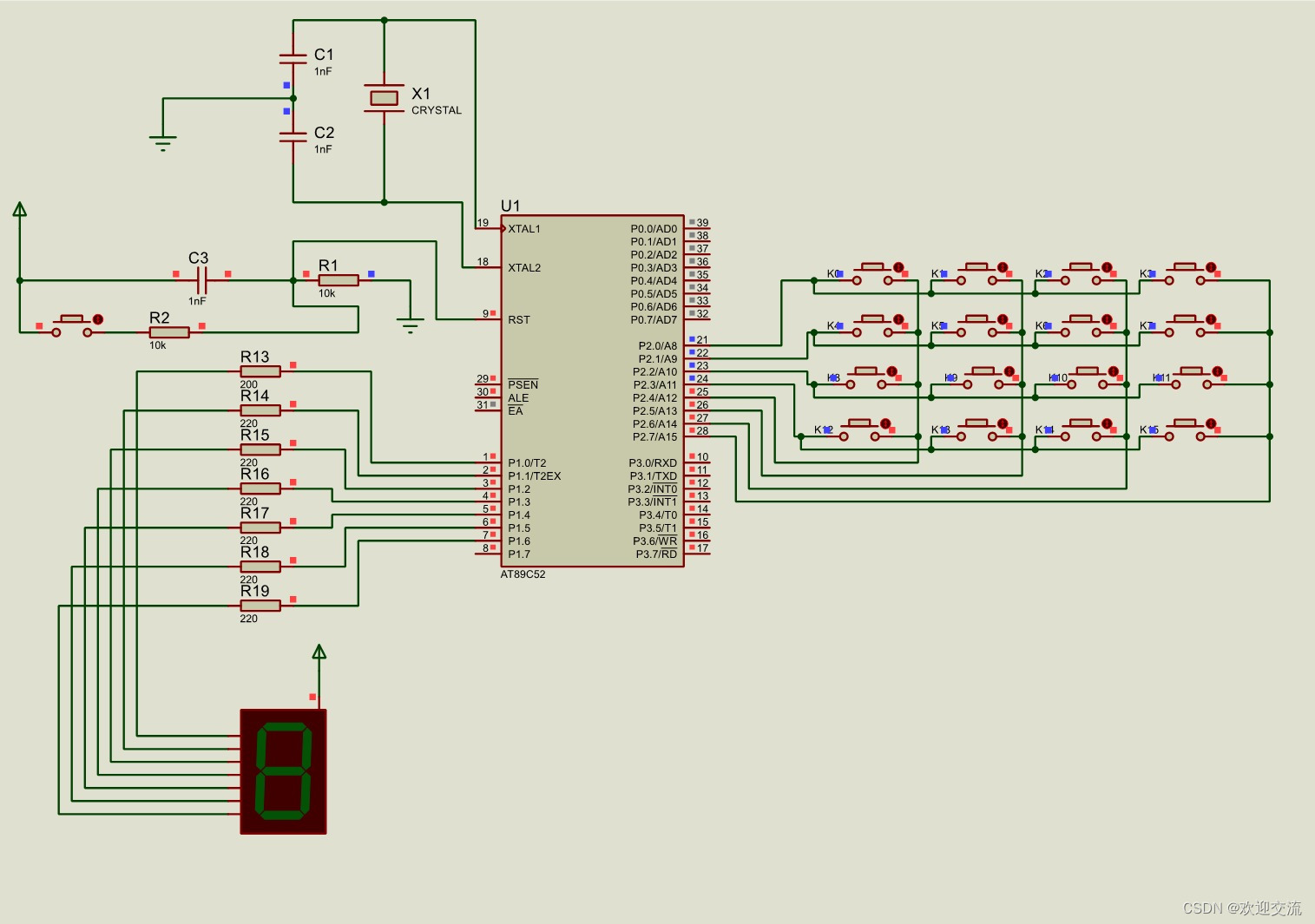Select resistor R14 symbol
Image resolution: width=1315 pixels, height=924 pixels.
260,410
